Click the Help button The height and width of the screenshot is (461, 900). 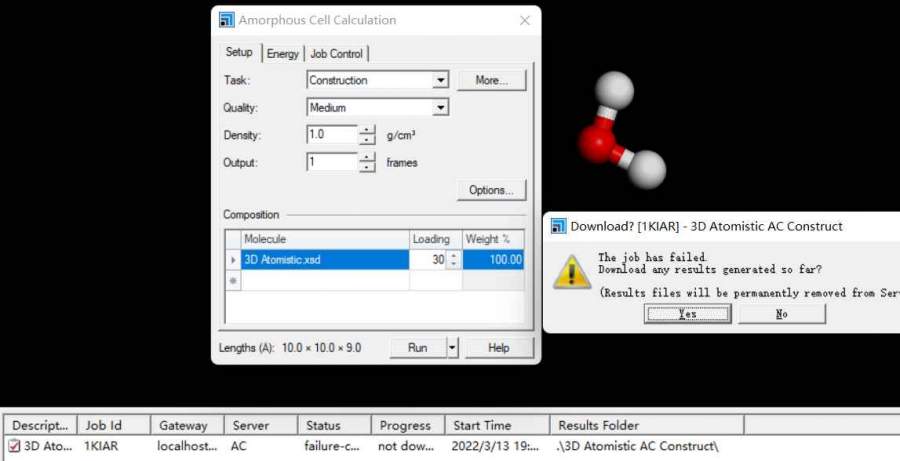point(499,348)
